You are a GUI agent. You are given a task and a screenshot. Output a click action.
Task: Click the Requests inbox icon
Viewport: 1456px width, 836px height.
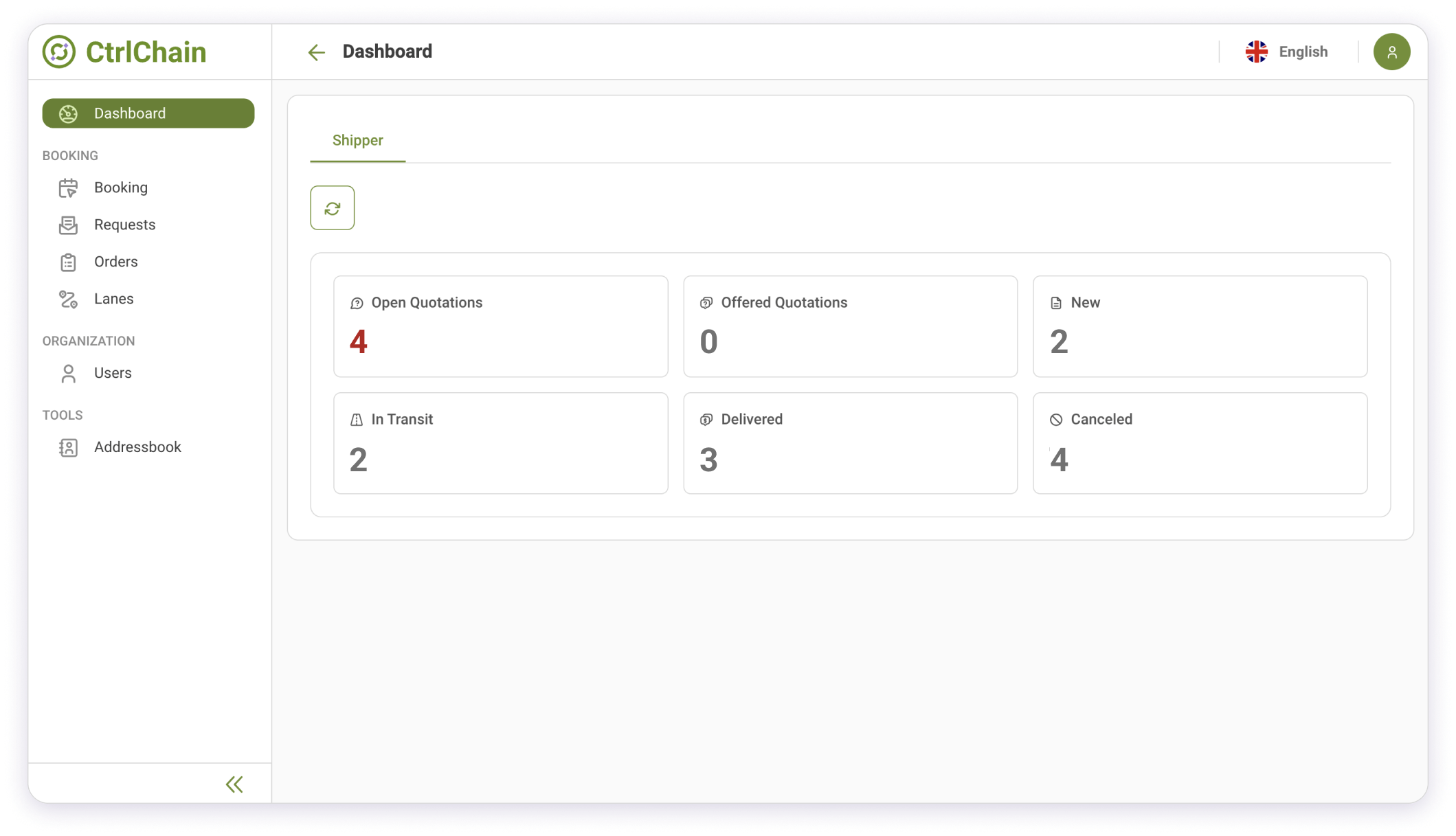pos(68,225)
